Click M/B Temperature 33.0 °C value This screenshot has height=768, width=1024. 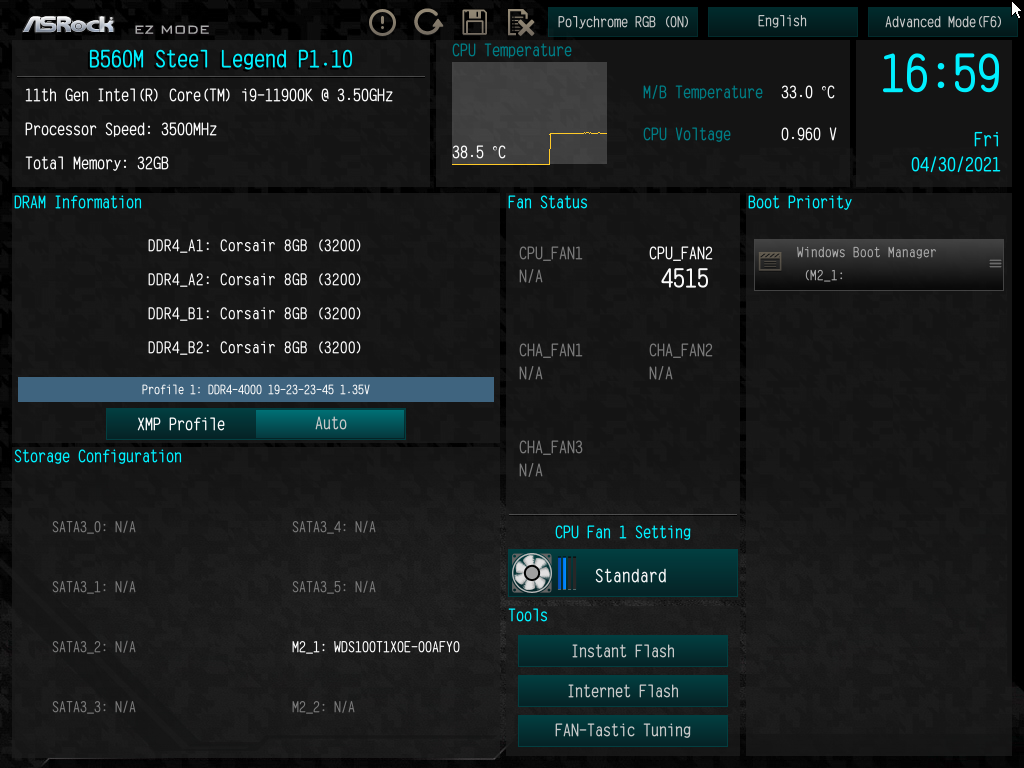point(808,93)
